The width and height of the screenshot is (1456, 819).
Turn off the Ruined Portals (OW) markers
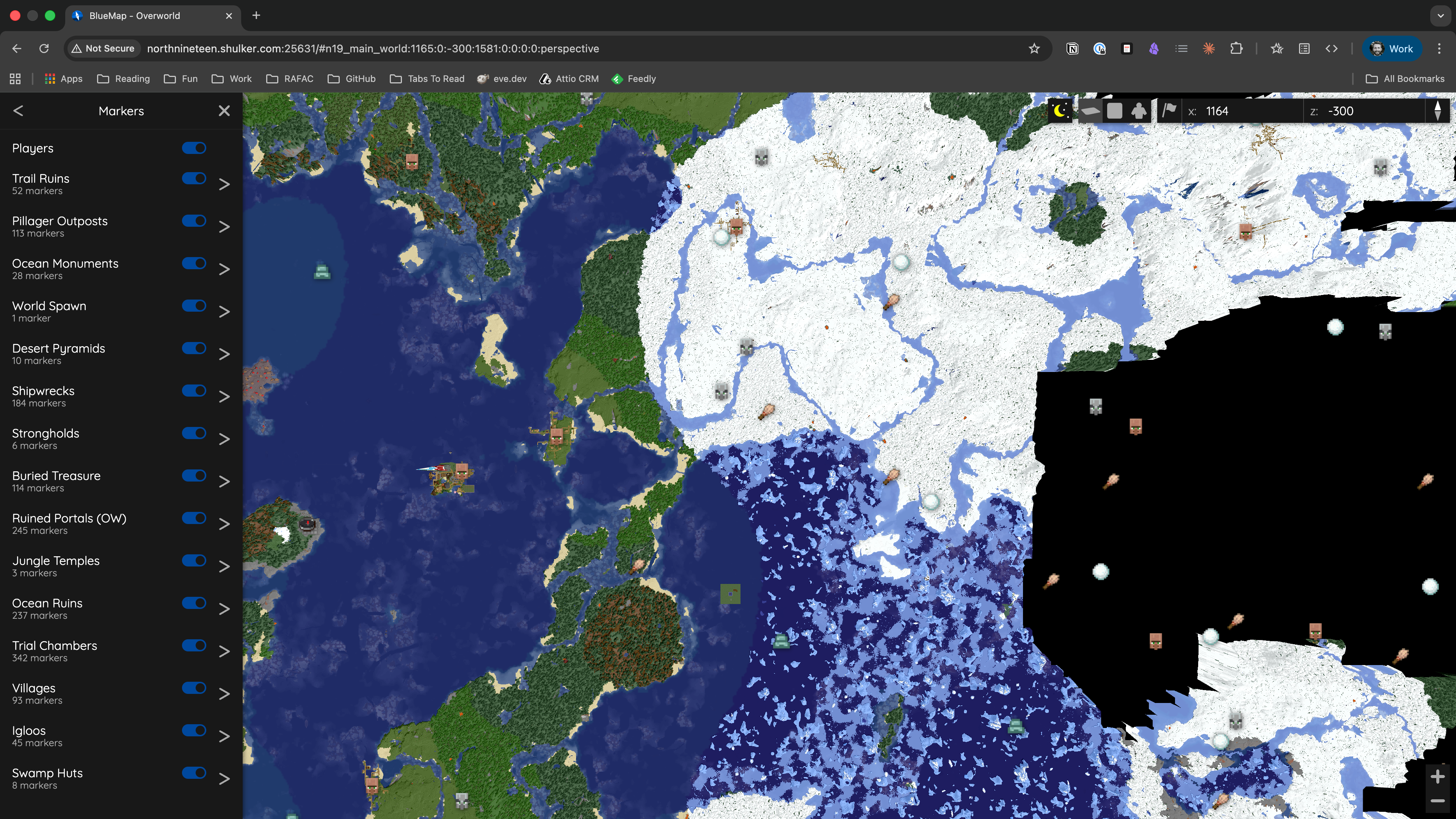pos(194,518)
